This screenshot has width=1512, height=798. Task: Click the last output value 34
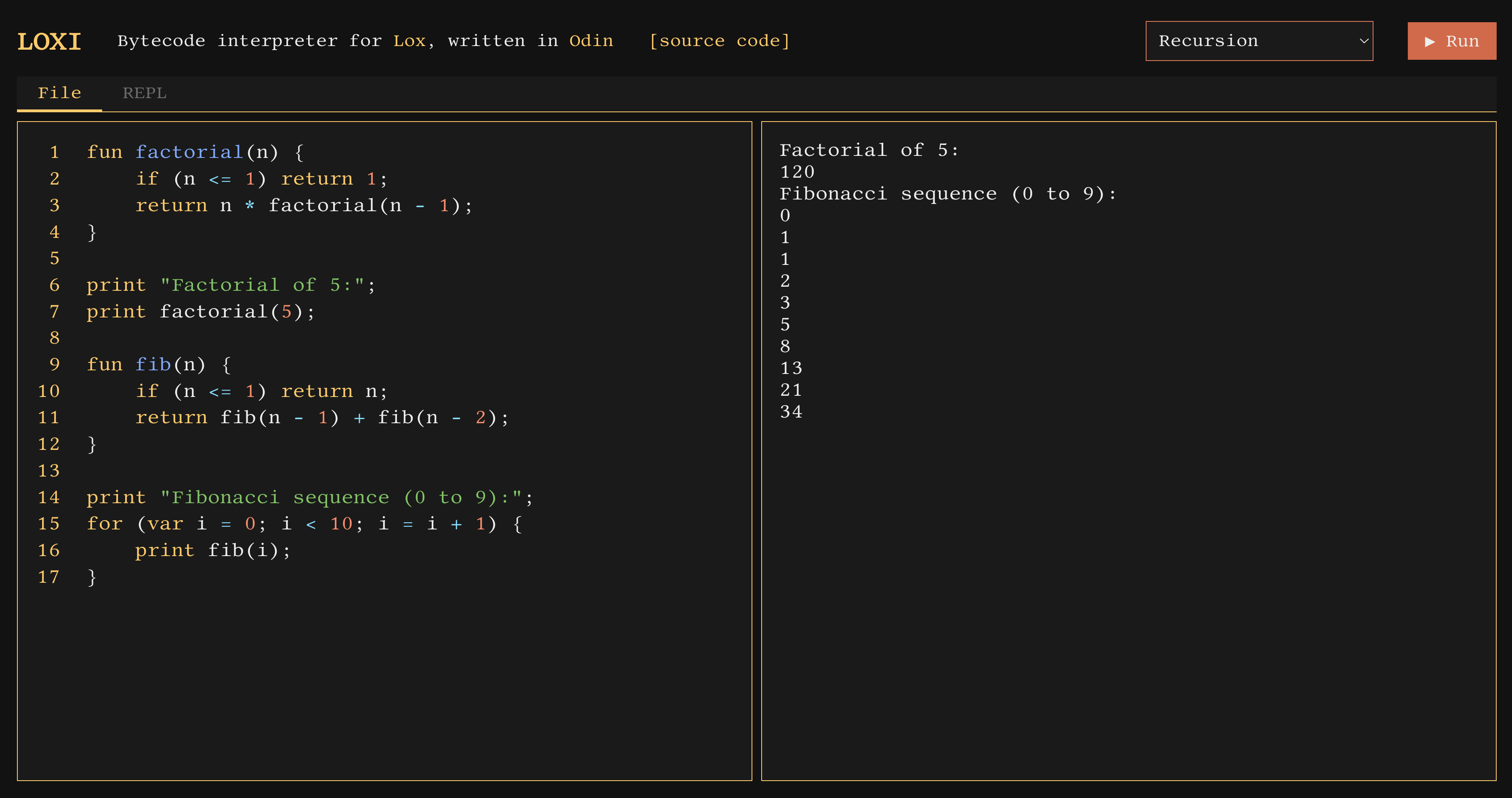(791, 412)
